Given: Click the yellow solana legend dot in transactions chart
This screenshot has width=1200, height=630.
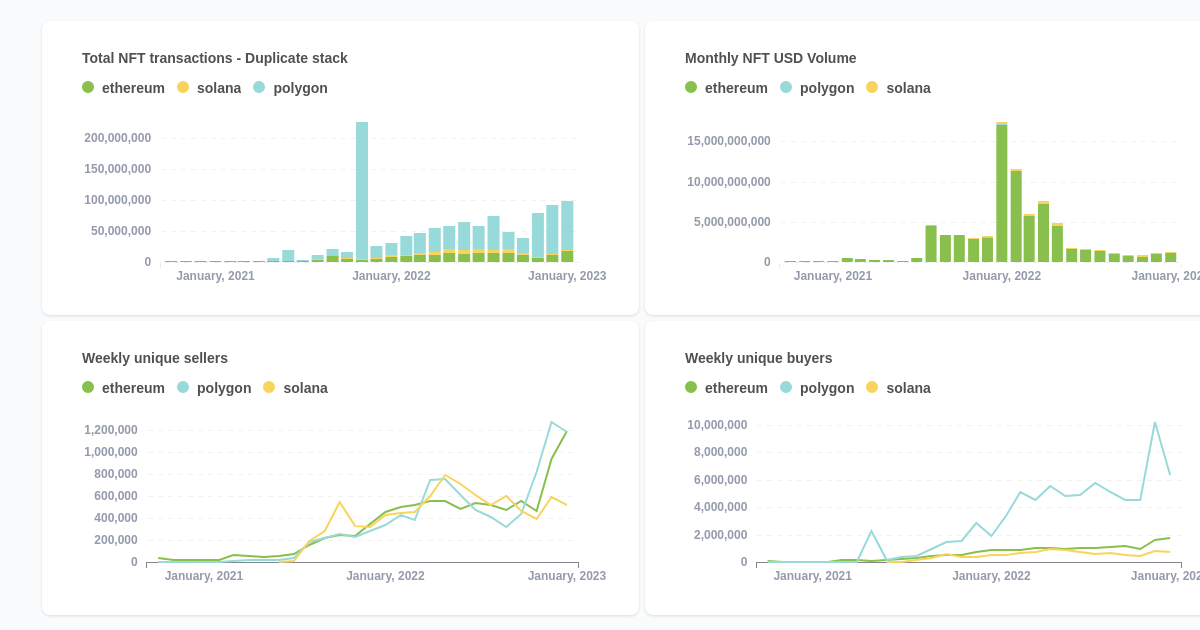Looking at the screenshot, I should (181, 88).
